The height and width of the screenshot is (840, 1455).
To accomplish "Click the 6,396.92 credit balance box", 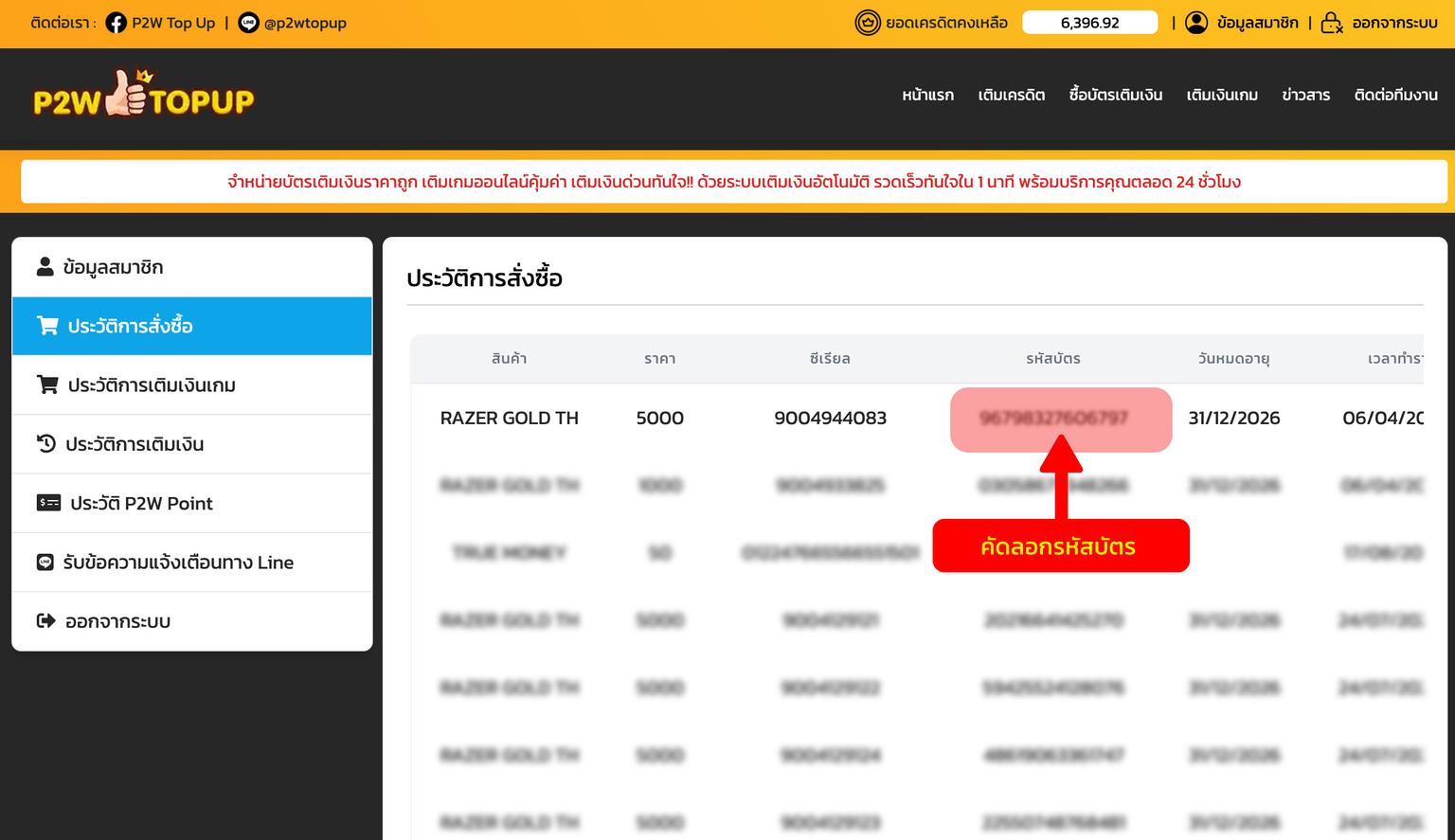I will [x=1089, y=23].
